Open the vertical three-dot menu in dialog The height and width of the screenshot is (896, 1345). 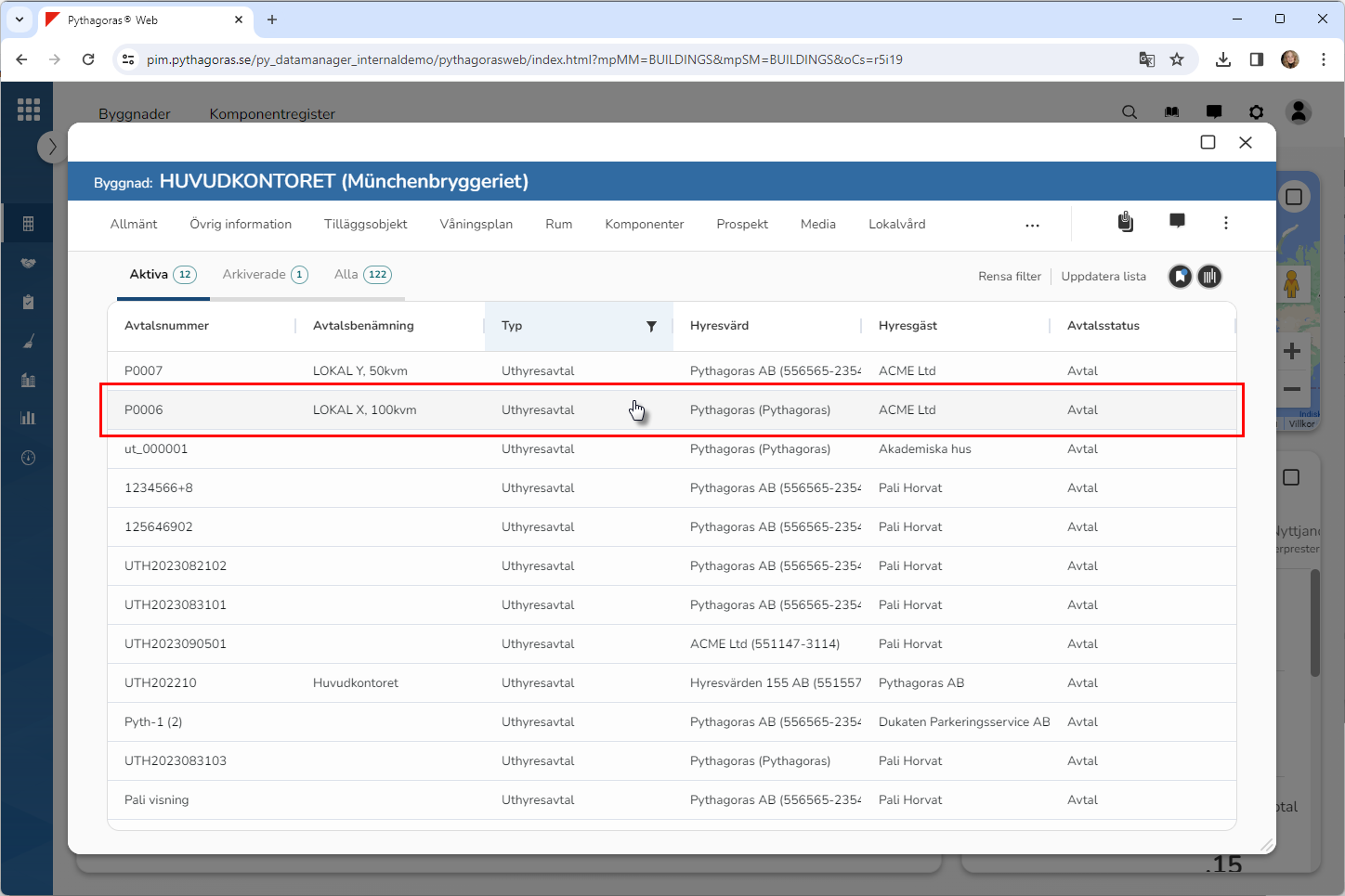(x=1226, y=223)
